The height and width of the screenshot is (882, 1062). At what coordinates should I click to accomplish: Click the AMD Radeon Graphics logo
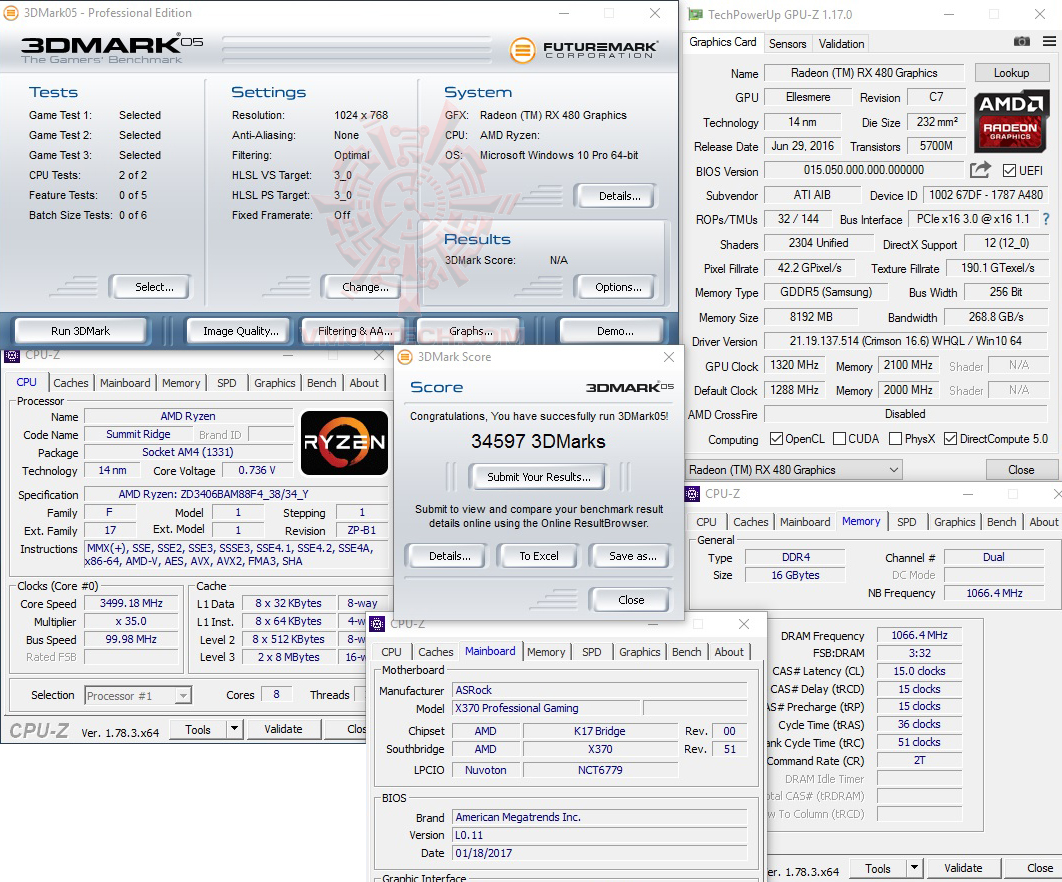(1012, 122)
